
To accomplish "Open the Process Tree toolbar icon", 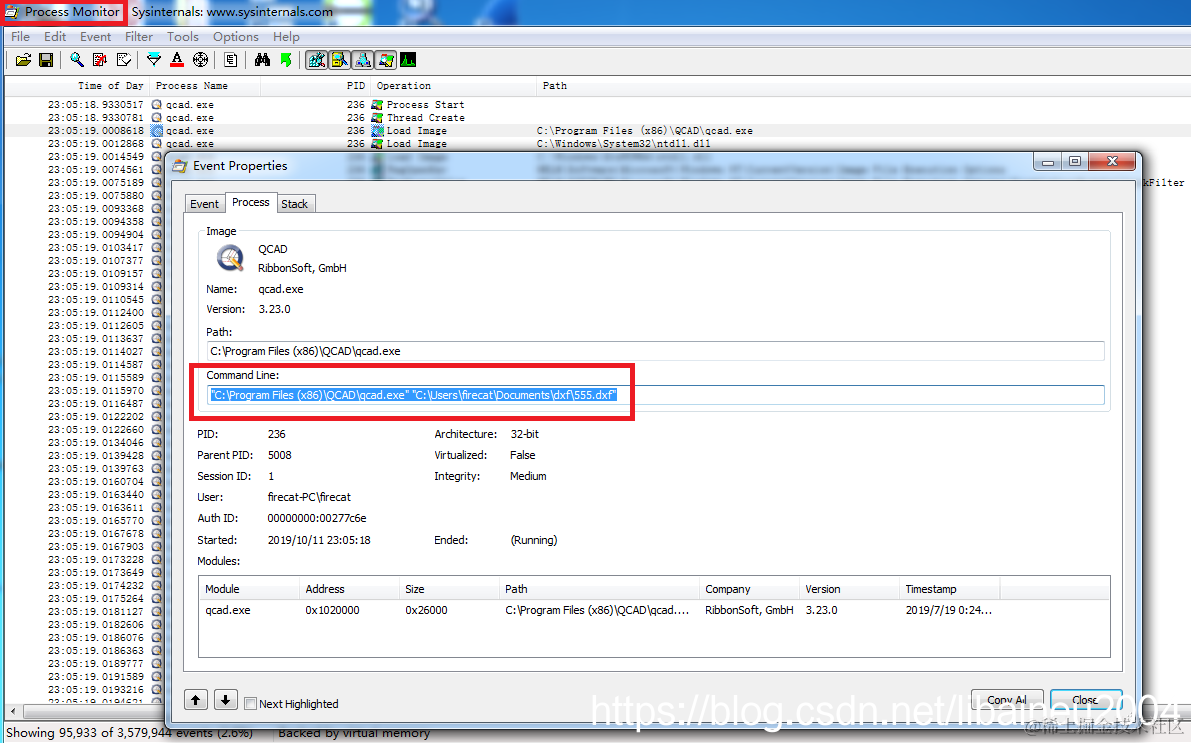I will point(231,60).
